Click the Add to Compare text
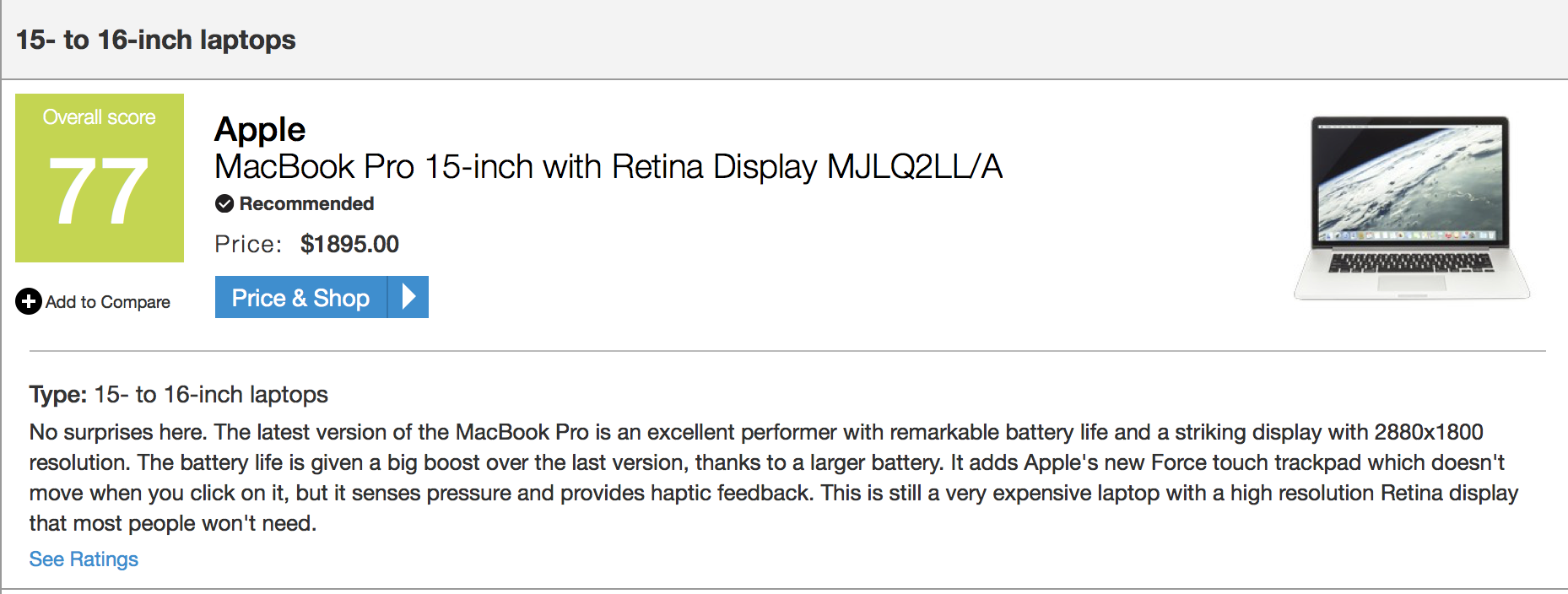The width and height of the screenshot is (1568, 594). pyautogui.click(x=108, y=302)
